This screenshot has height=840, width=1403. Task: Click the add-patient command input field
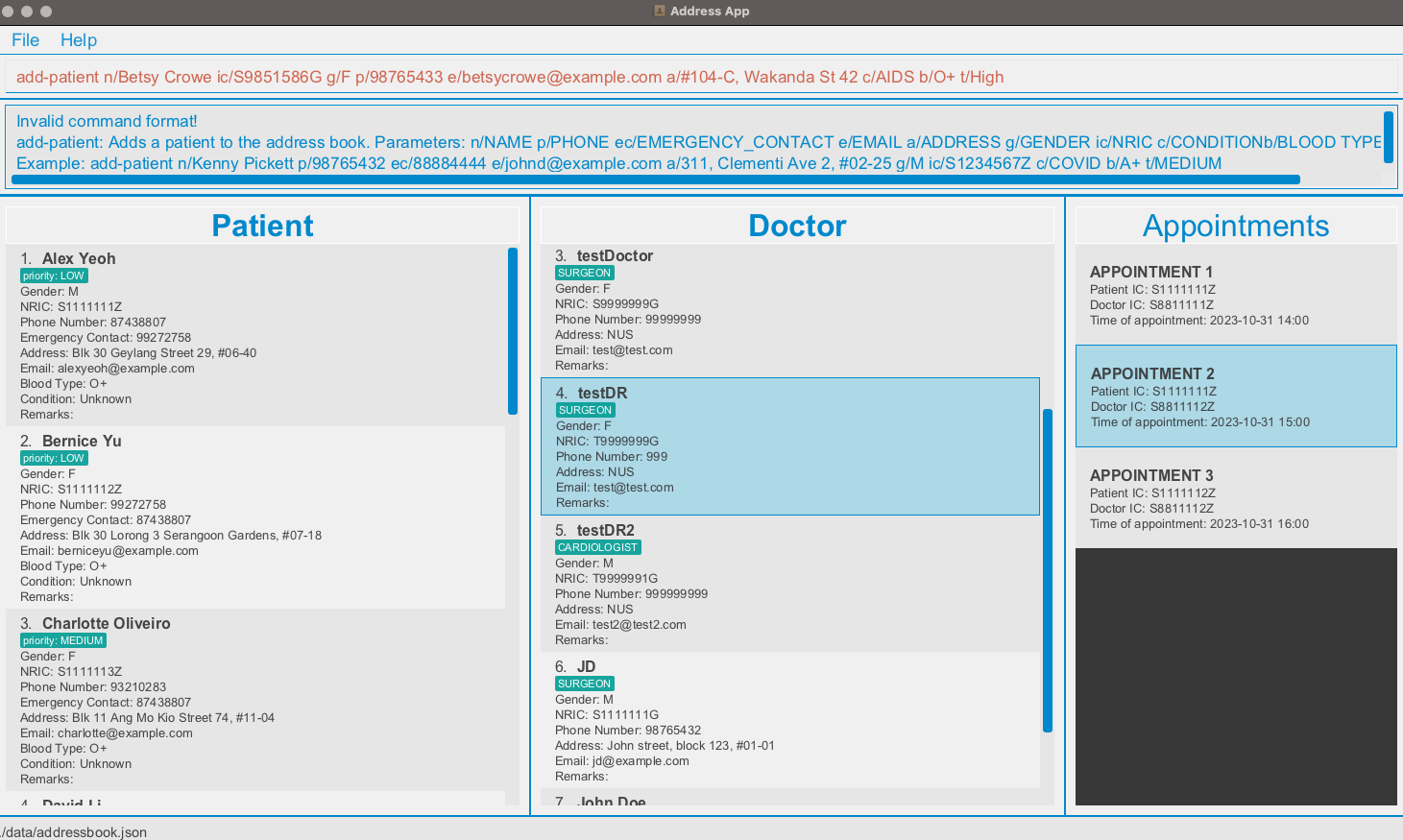coord(701,77)
